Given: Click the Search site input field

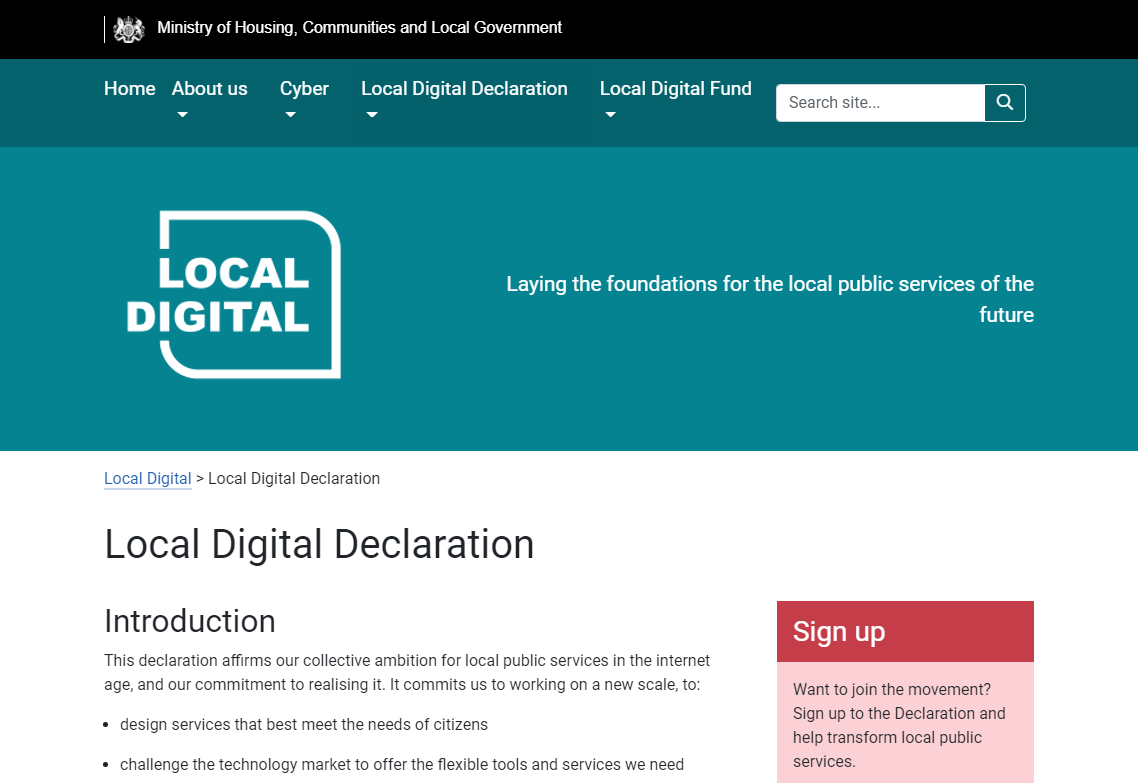Looking at the screenshot, I should (x=880, y=102).
